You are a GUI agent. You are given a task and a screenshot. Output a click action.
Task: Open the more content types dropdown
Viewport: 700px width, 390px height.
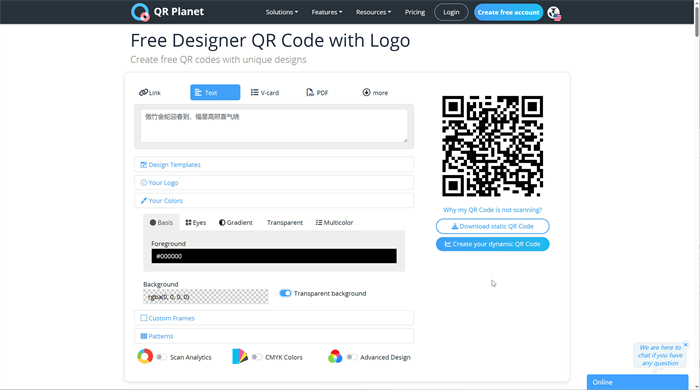coord(375,92)
